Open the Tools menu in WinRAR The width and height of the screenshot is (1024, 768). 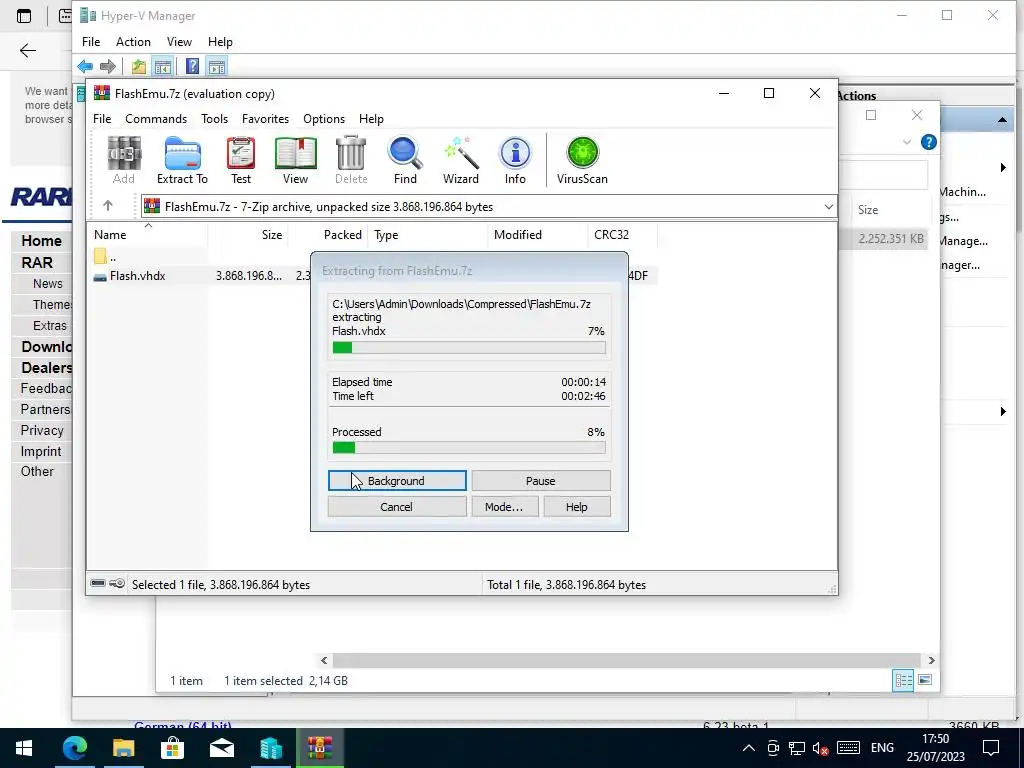(x=214, y=119)
